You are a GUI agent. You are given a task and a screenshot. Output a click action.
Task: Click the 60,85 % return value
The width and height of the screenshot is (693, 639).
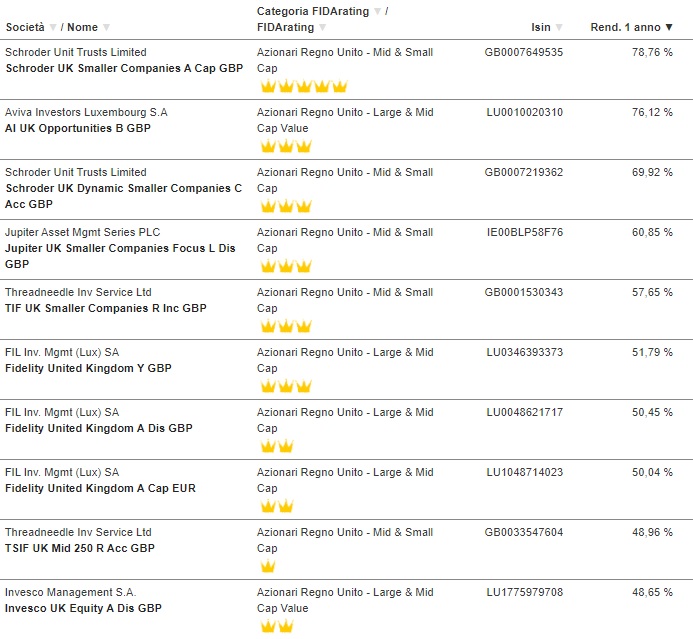tap(652, 232)
